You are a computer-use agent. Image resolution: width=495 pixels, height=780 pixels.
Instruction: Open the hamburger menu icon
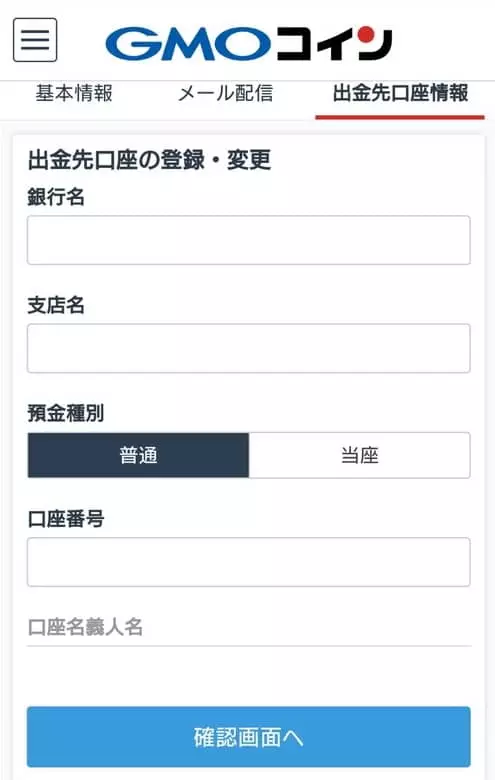35,40
